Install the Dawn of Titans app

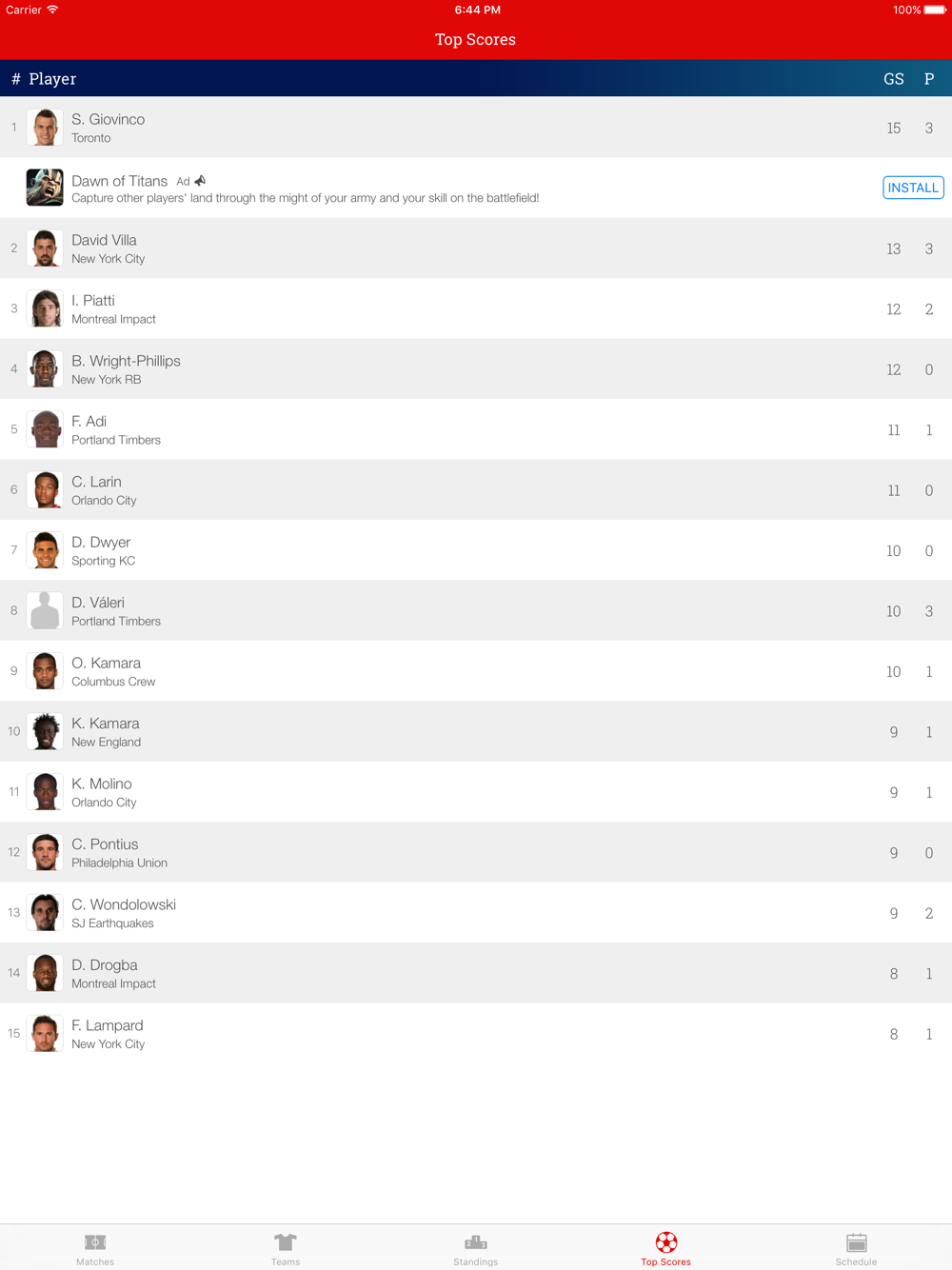(x=913, y=188)
